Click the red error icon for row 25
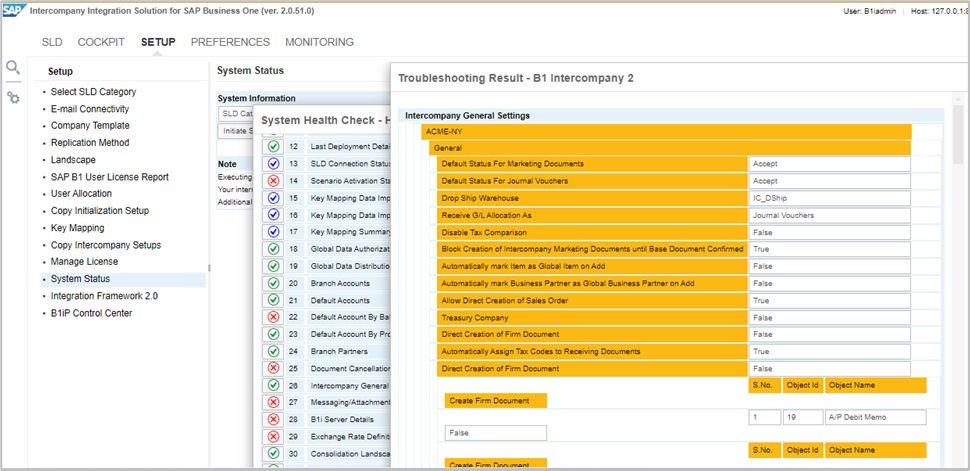Viewport: 970px width, 471px height. point(273,368)
